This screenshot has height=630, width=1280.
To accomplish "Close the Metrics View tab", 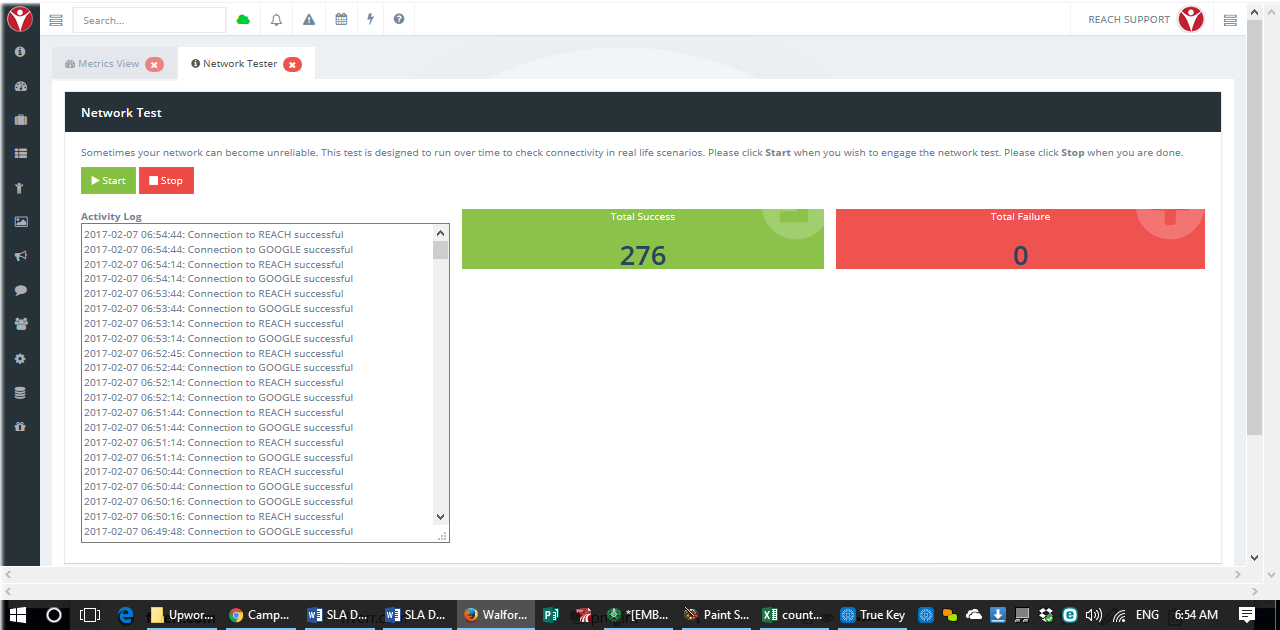I will point(154,64).
